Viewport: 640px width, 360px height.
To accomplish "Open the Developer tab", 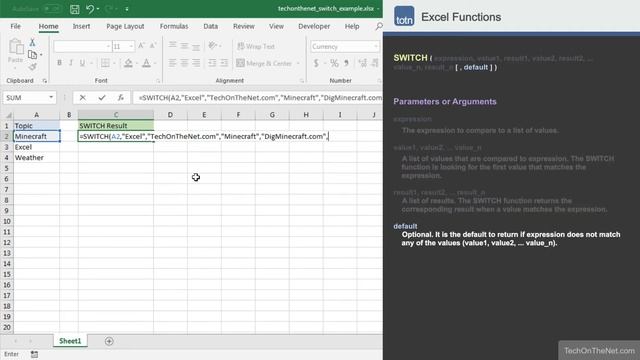I will point(314,26).
